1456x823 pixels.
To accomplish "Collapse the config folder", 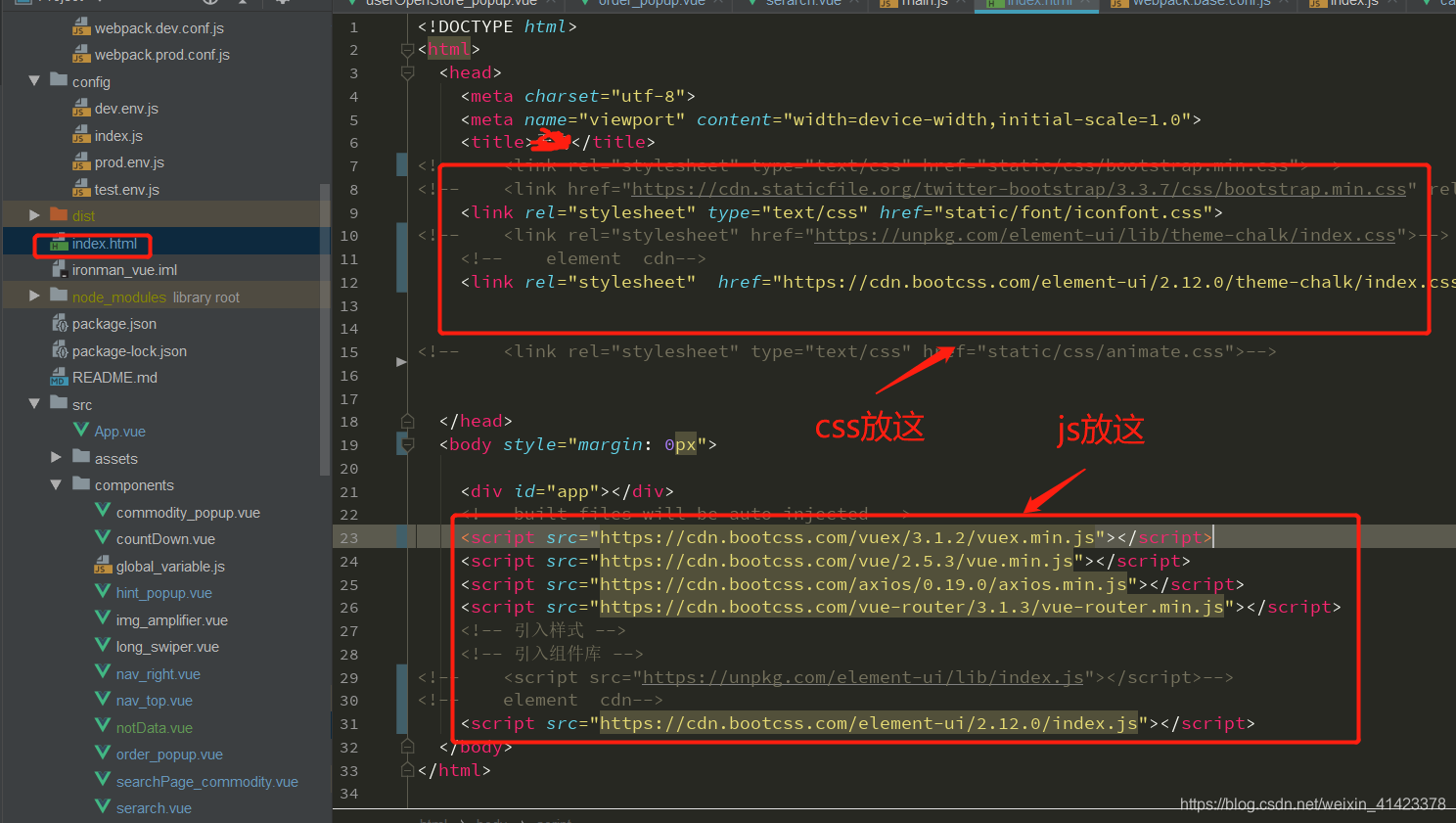I will pos(34,81).
